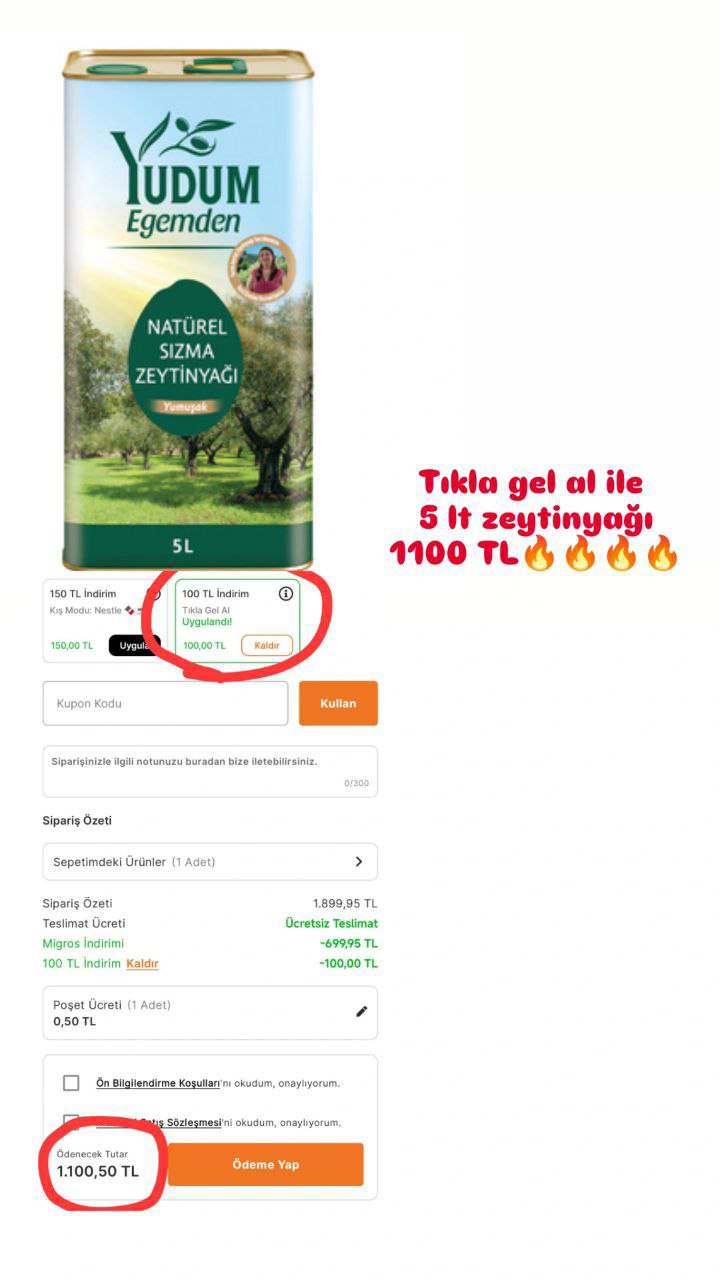
Task: Click the Ödeme Yap button
Action: tap(266, 1164)
